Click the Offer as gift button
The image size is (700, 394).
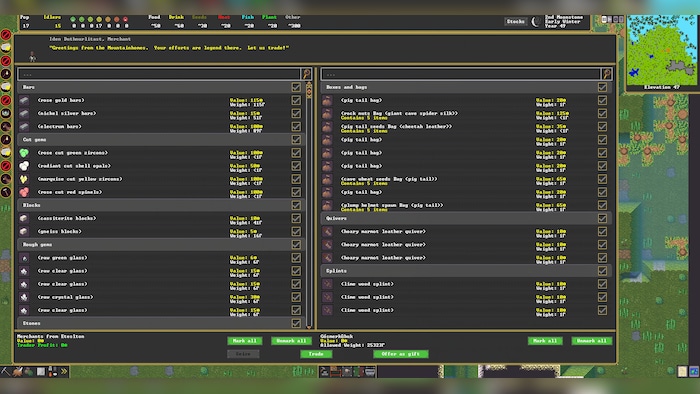[400, 354]
